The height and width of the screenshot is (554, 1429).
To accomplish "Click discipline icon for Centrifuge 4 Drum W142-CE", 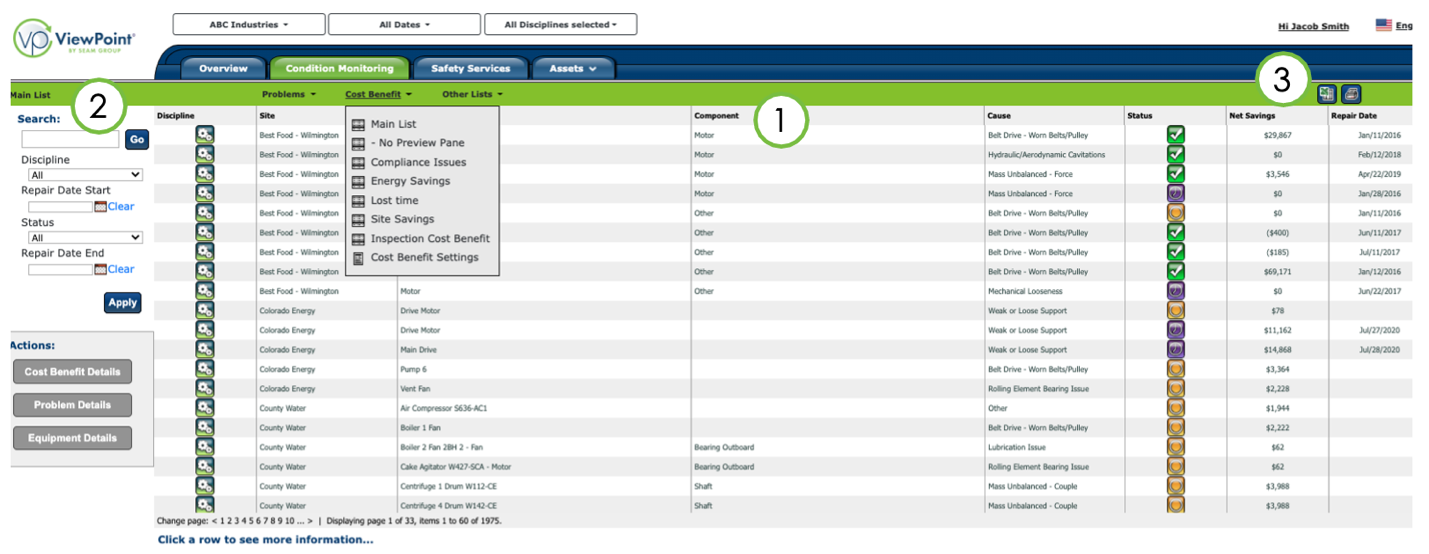I will point(205,505).
